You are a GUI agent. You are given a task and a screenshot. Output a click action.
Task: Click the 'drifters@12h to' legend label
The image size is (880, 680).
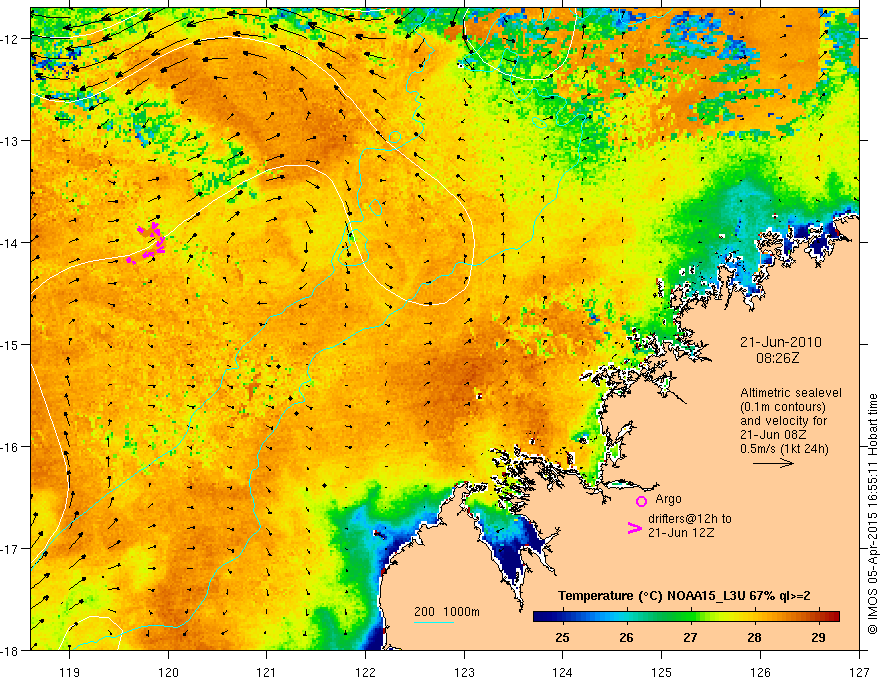click(x=690, y=519)
